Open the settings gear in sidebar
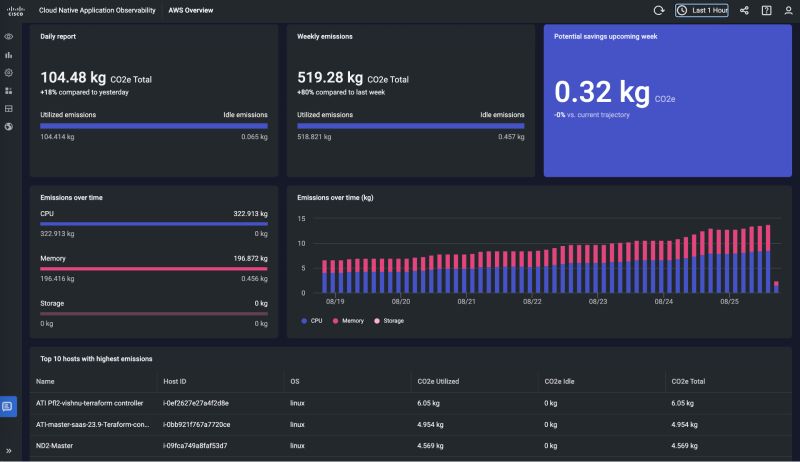The height and width of the screenshot is (462, 800). point(9,72)
